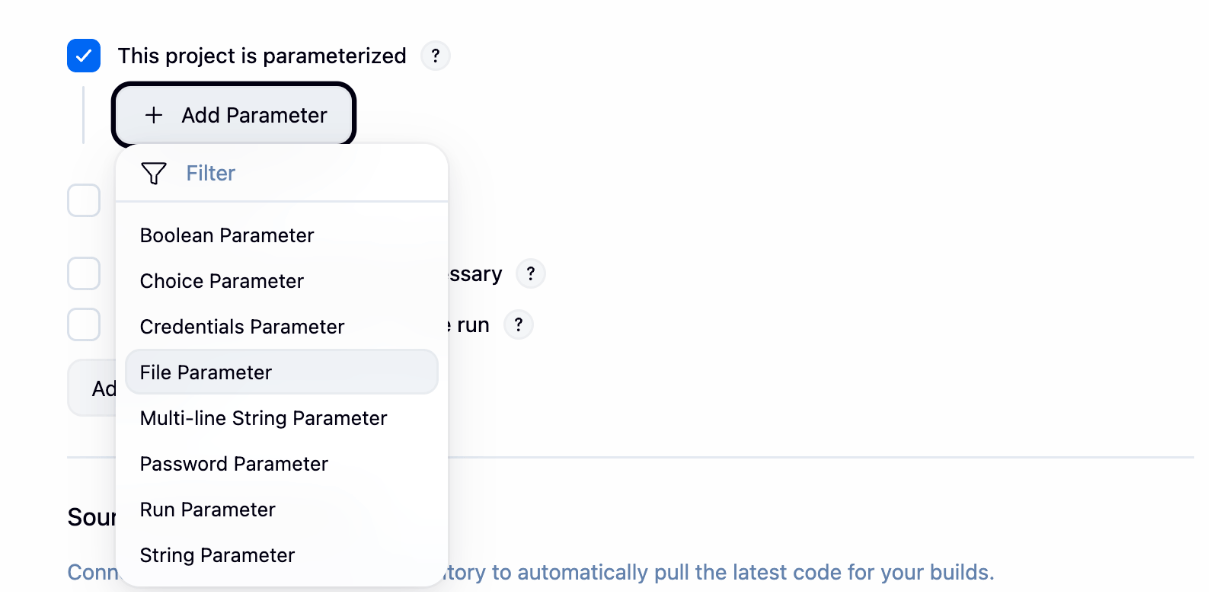Image resolution: width=1209 pixels, height=592 pixels.
Task: Pick Credentials Parameter from the menu
Action: click(x=242, y=327)
